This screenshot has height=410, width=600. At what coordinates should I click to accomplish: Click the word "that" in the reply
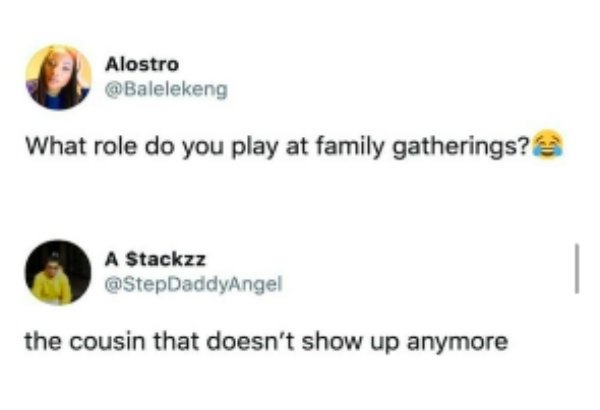tap(176, 341)
